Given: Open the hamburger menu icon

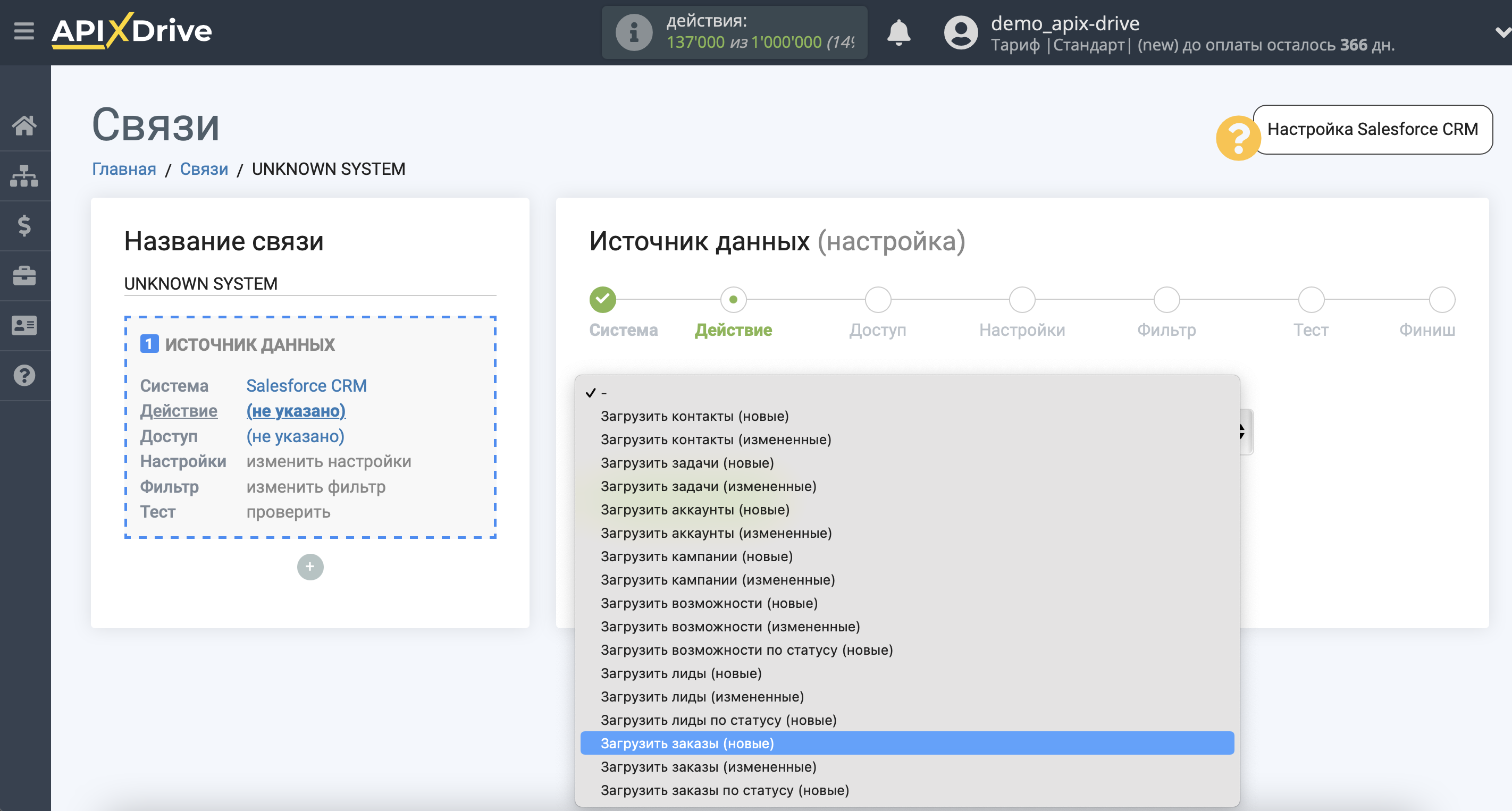Looking at the screenshot, I should coord(24,30).
